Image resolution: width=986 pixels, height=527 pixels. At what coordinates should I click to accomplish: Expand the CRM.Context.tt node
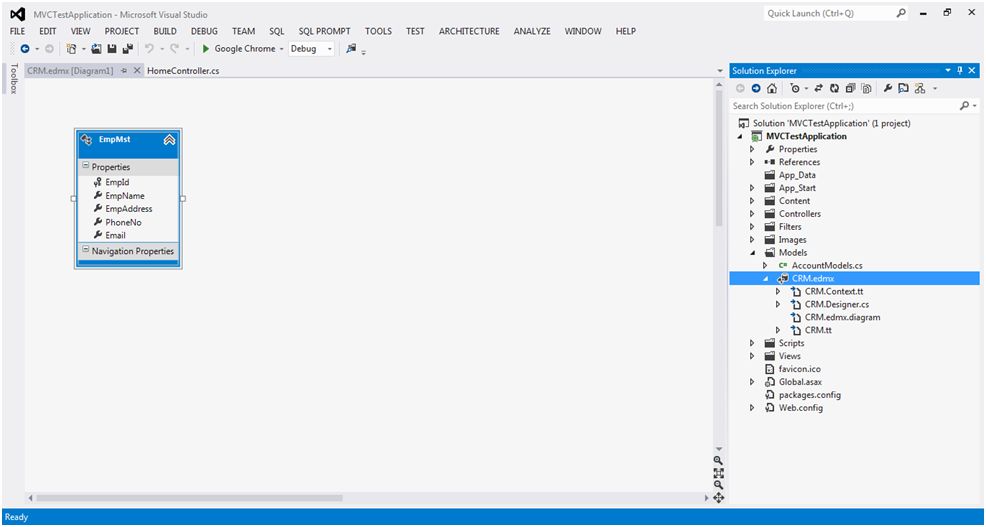[778, 291]
